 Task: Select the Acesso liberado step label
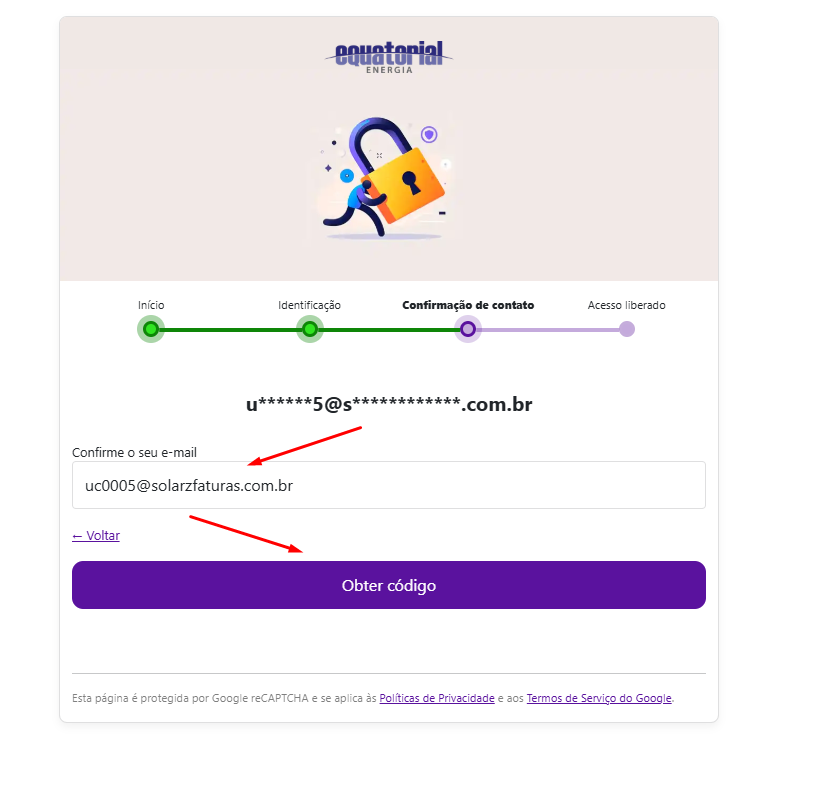click(626, 305)
